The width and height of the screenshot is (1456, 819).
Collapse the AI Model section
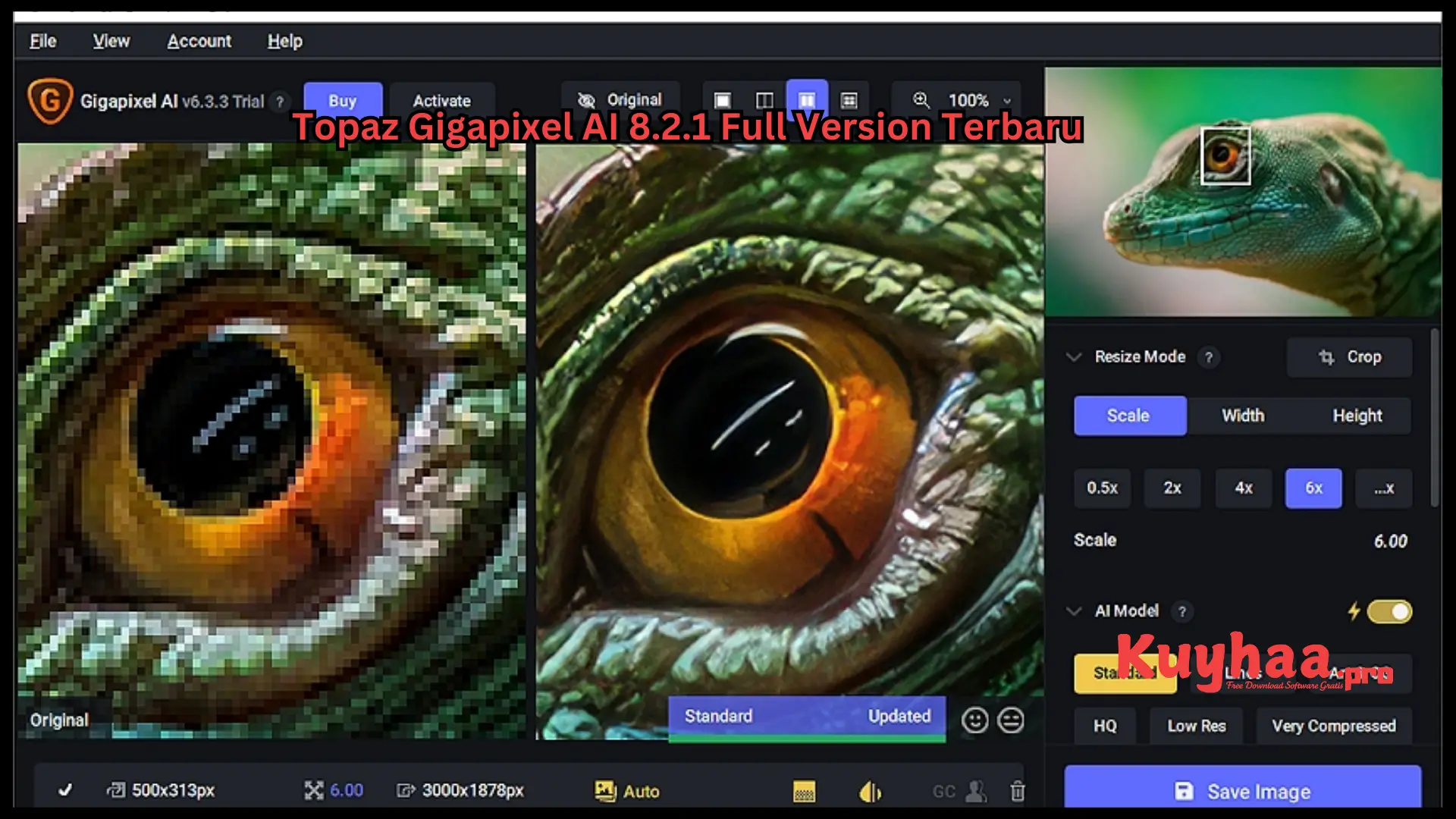click(x=1074, y=611)
